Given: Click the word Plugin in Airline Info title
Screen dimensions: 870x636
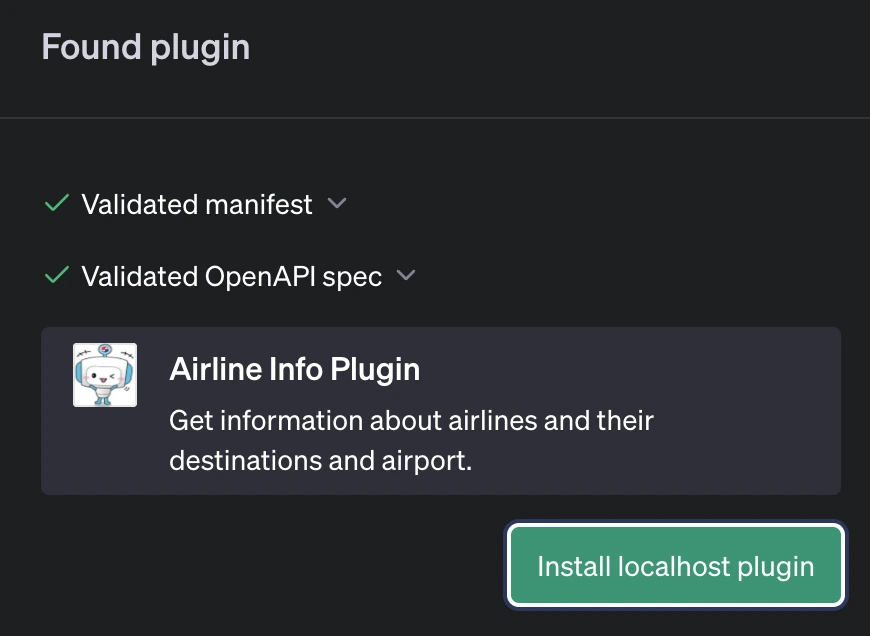Looking at the screenshot, I should (375, 369).
